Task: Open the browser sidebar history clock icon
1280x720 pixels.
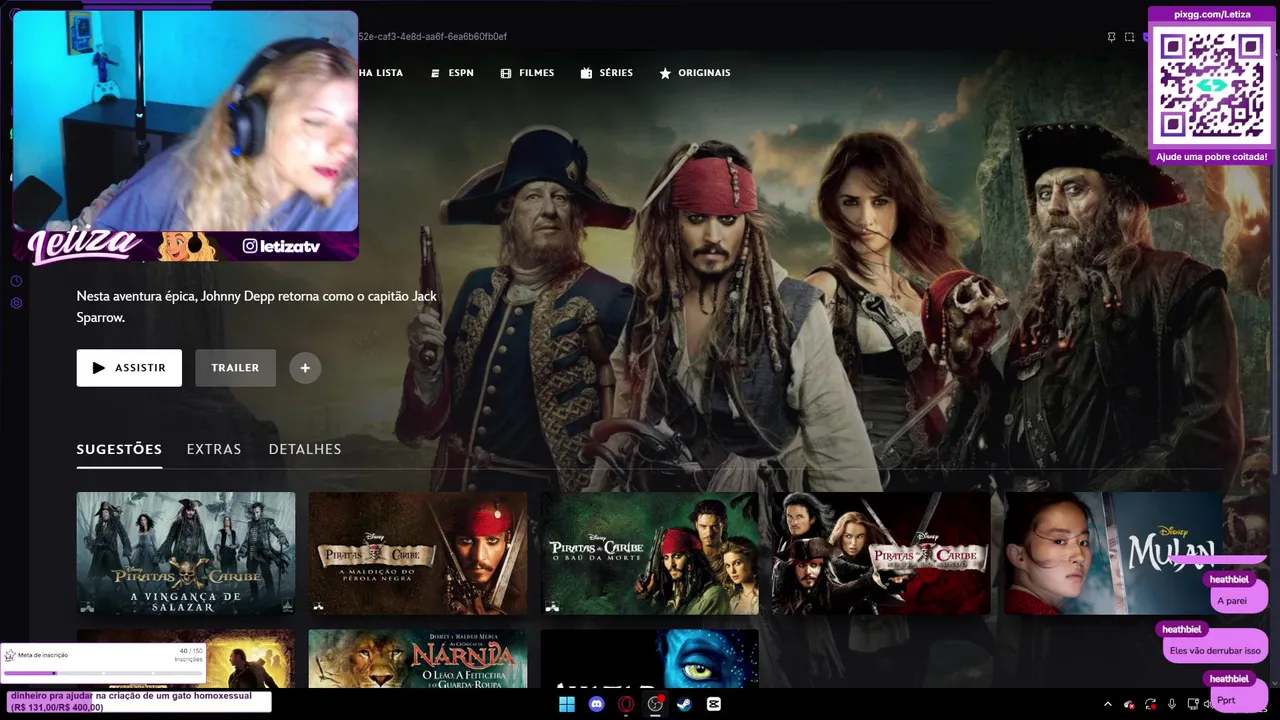Action: click(16, 281)
